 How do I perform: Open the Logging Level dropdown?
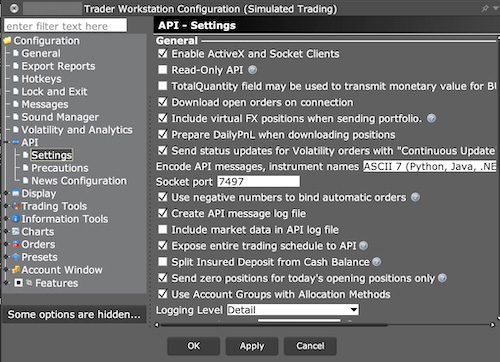tap(293, 310)
